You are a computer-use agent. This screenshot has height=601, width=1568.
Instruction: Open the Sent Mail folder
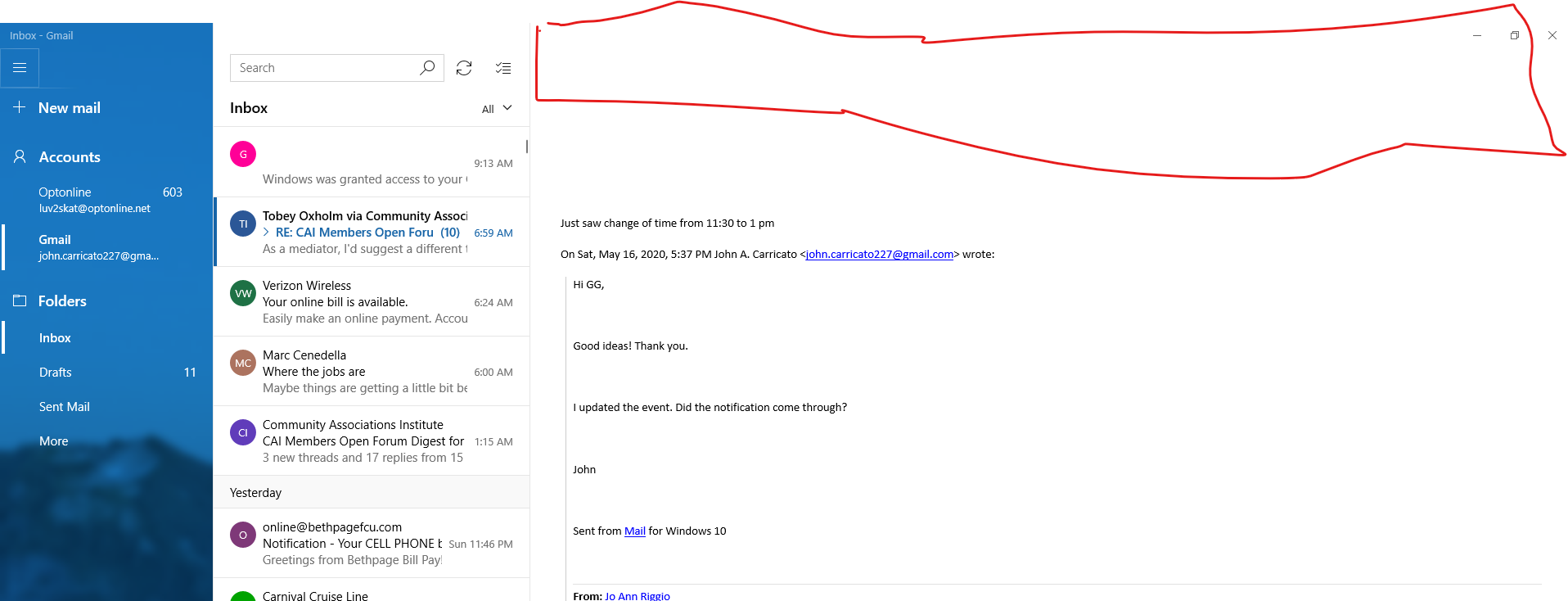(106, 406)
